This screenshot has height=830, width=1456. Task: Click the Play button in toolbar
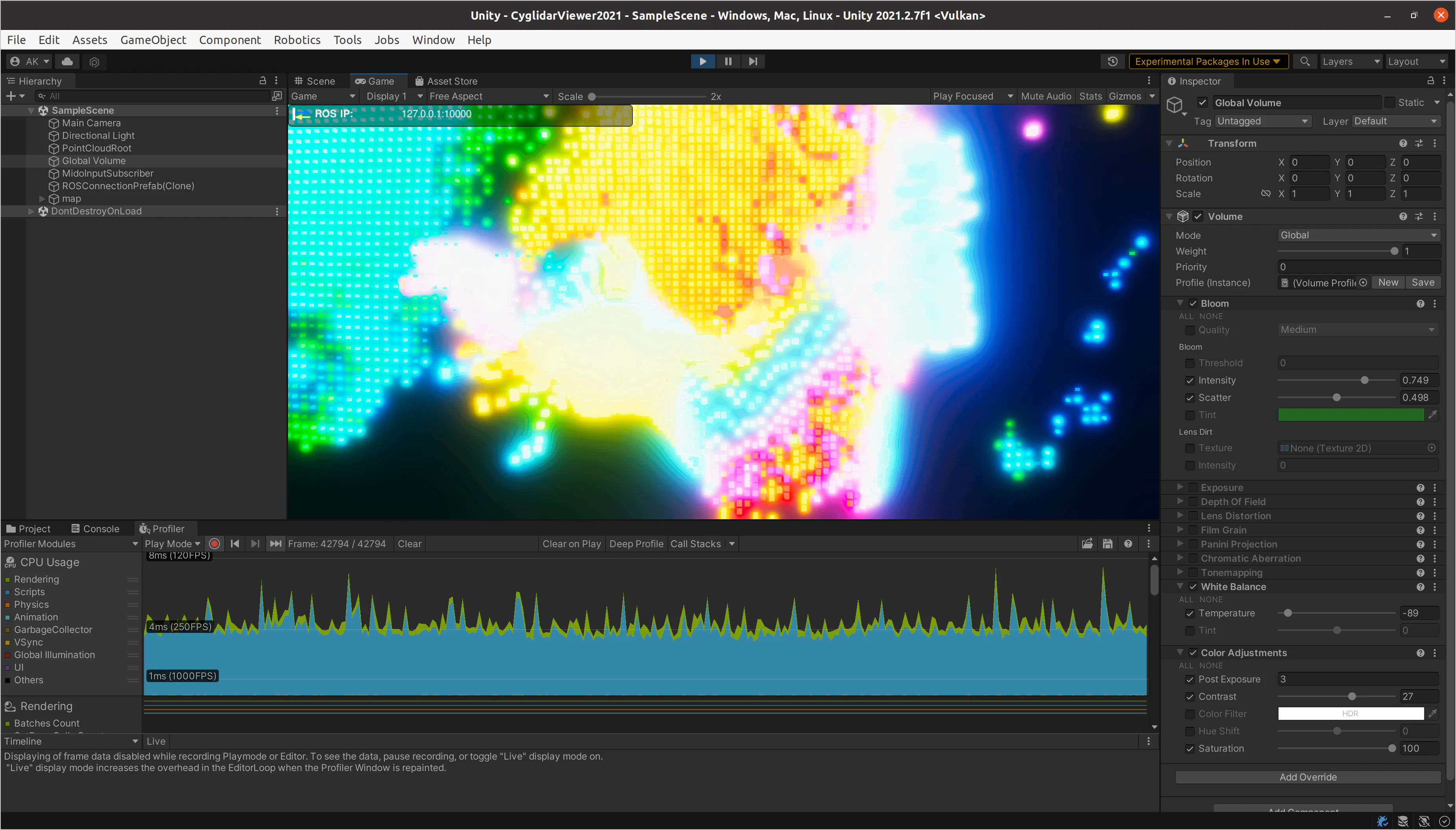(703, 62)
